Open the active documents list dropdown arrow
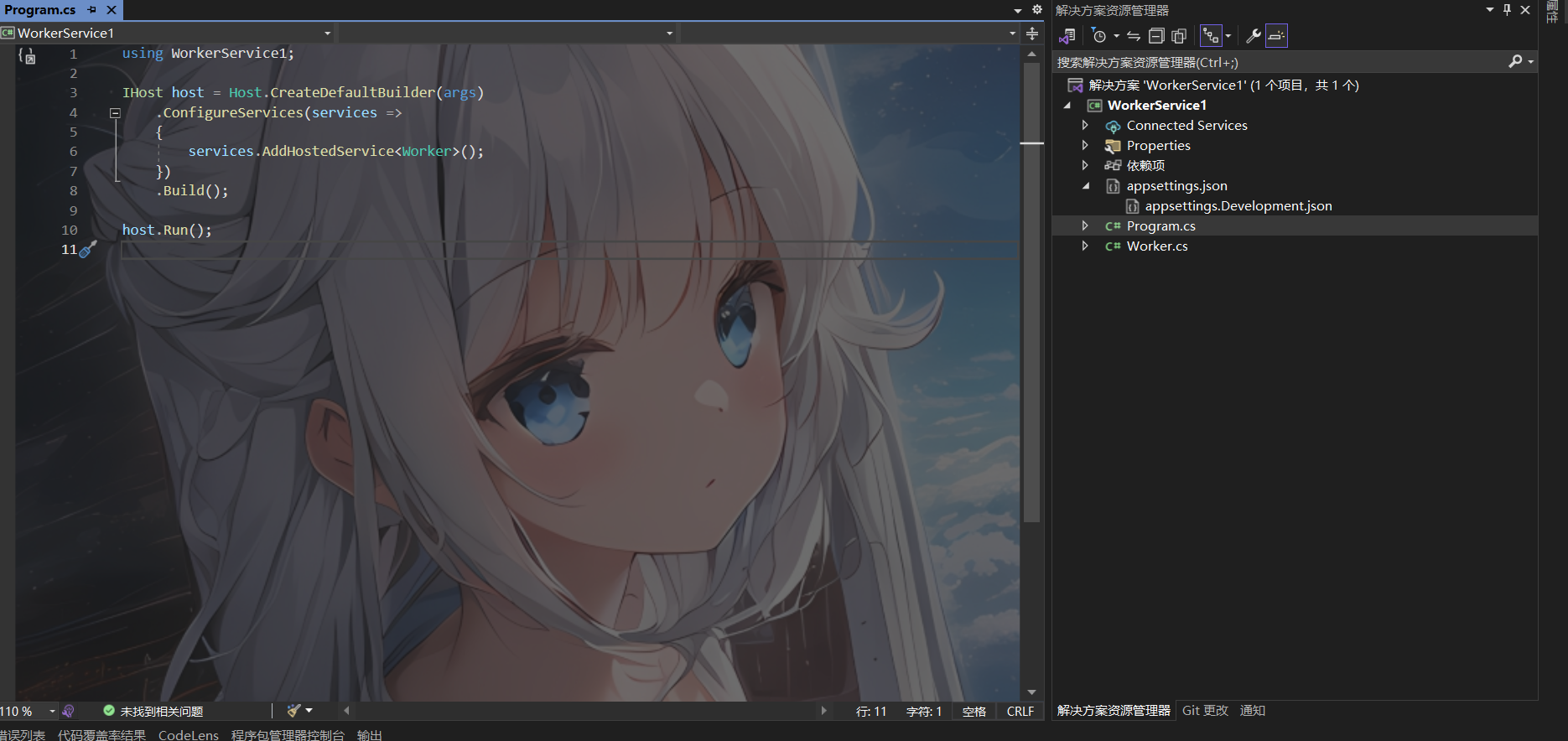1568x741 pixels. click(x=1018, y=10)
